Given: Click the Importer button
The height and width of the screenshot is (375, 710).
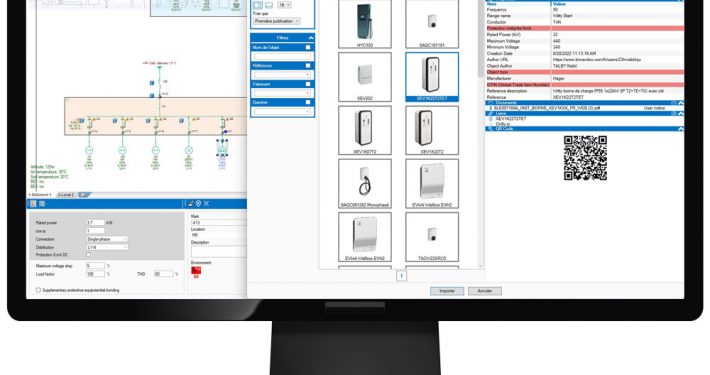Looking at the screenshot, I should 447,291.
